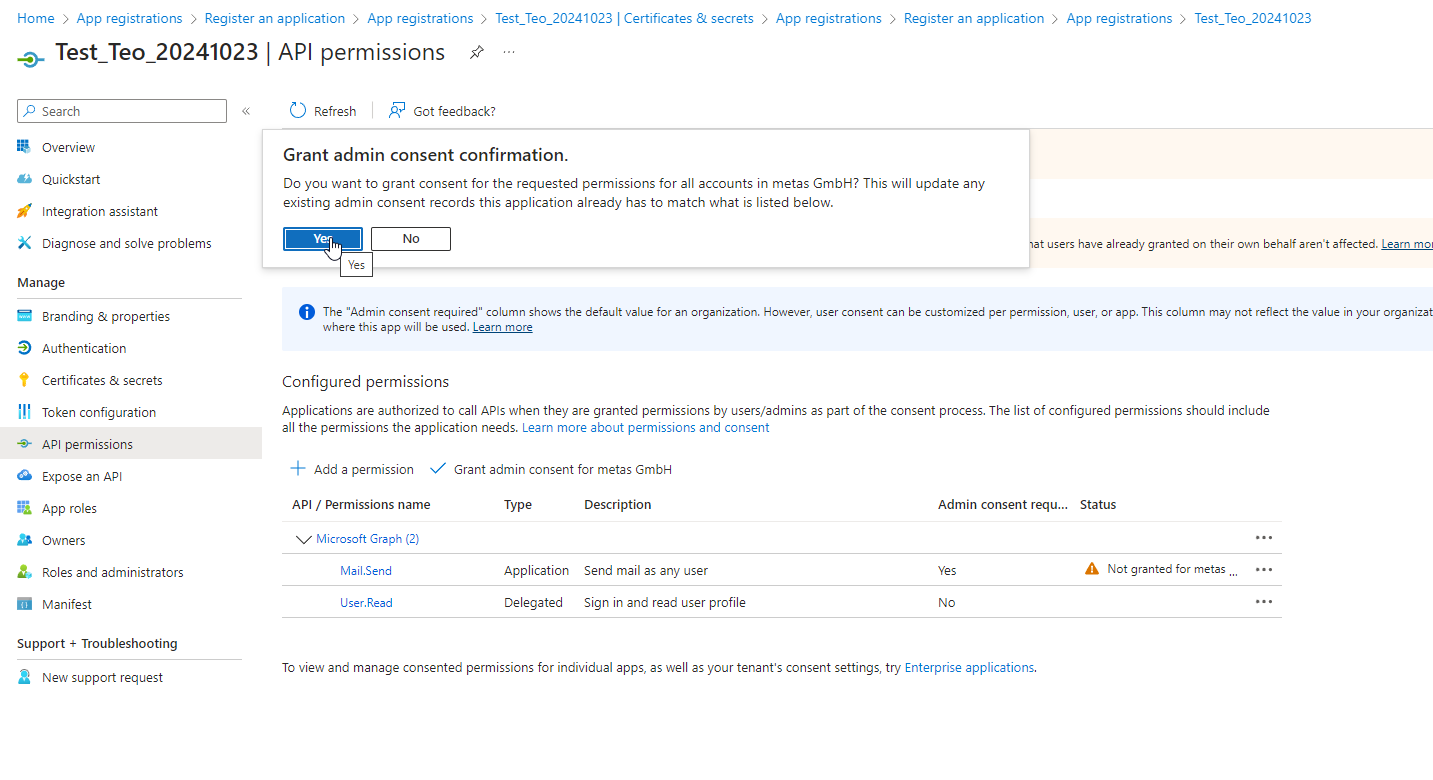Click the Overview grid icon

(x=24, y=147)
